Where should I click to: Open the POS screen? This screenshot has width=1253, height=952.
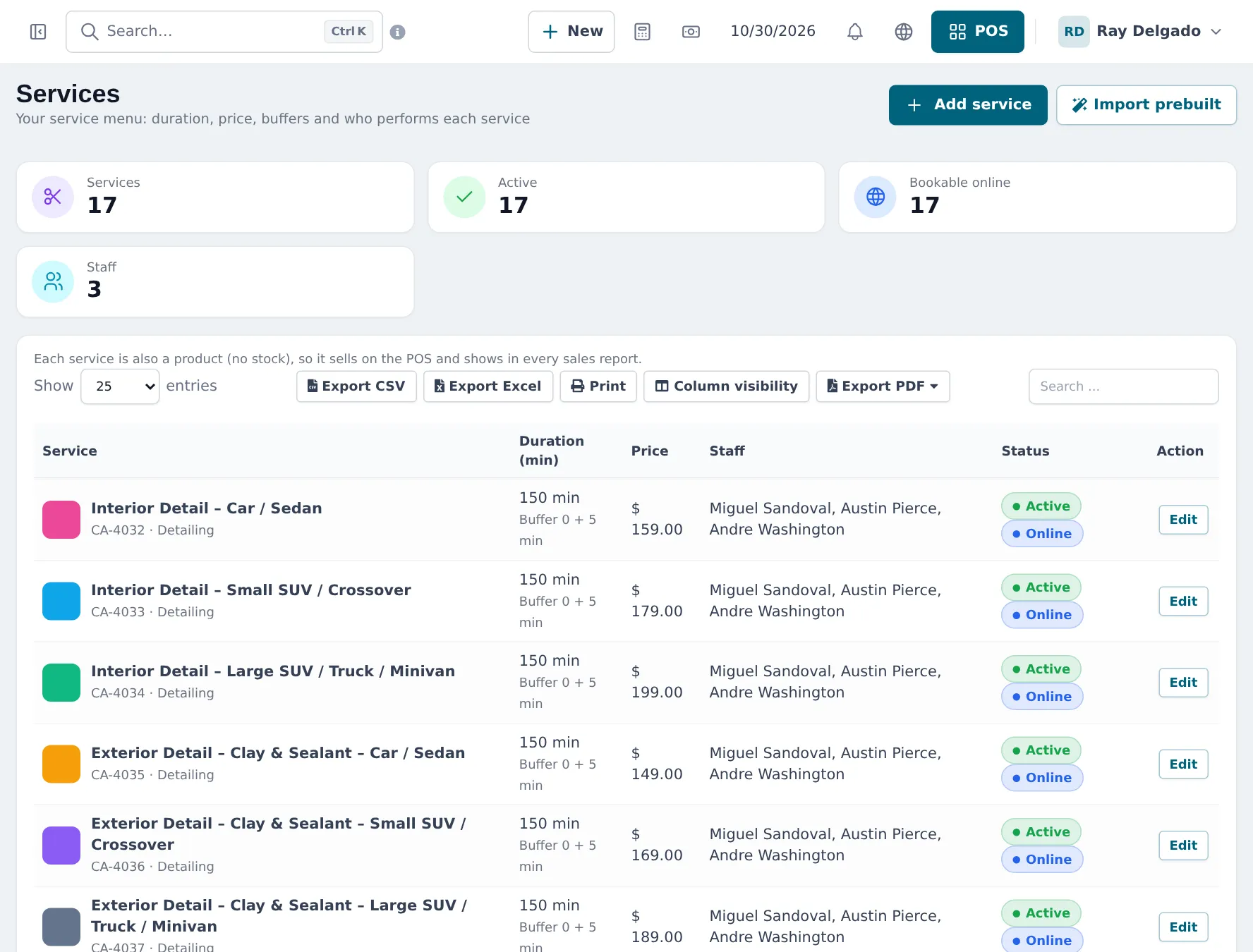977,32
